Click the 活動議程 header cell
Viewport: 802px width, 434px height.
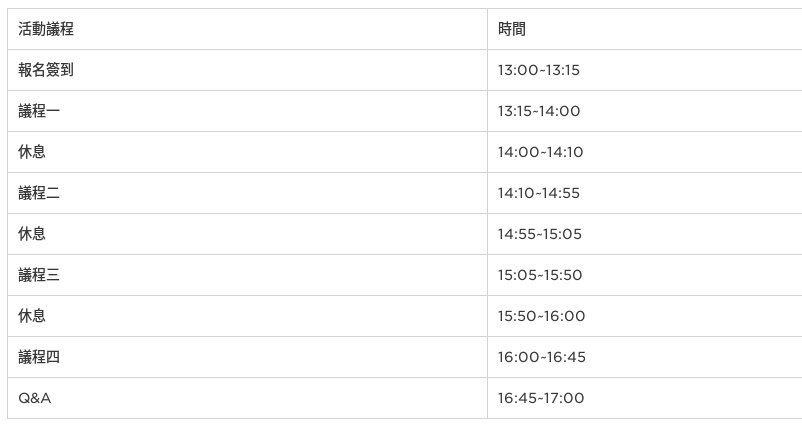coord(247,29)
